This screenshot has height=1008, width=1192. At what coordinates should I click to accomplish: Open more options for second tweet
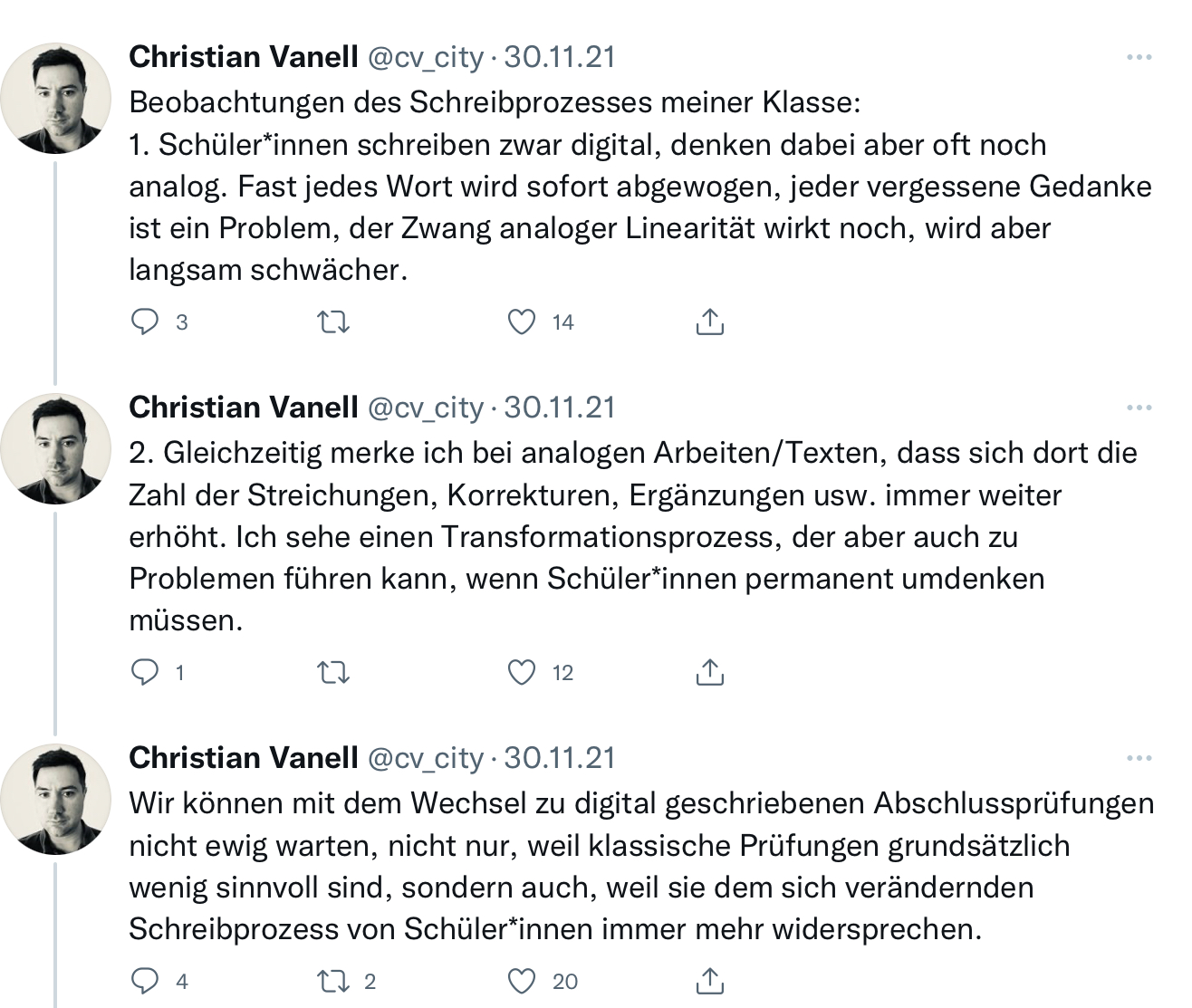(x=1139, y=408)
